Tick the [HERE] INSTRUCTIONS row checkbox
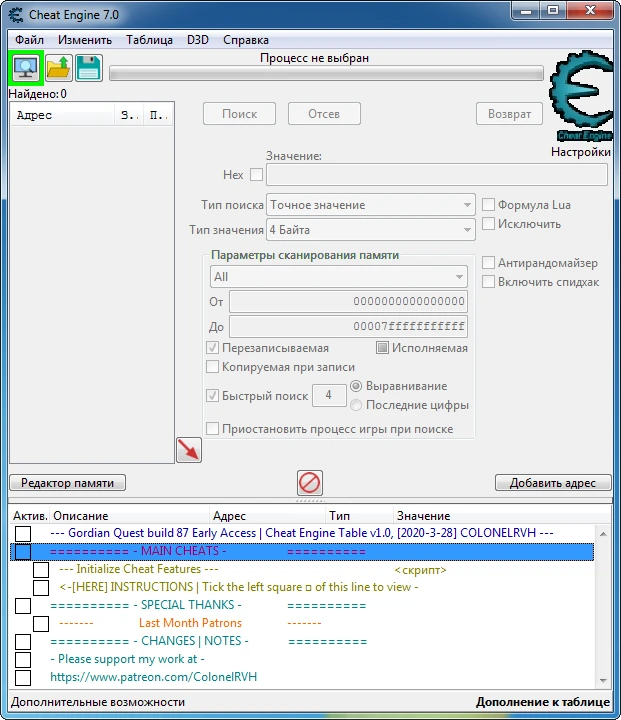Screen dimensions: 621x720 coord(41,588)
